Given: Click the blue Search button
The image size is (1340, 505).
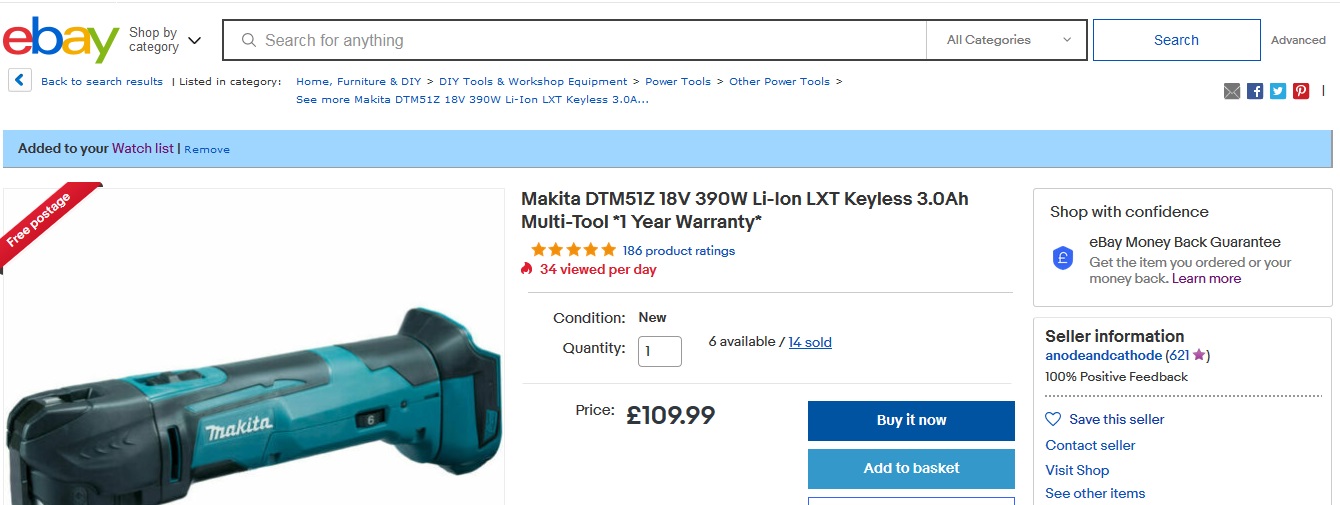Looking at the screenshot, I should click(1176, 40).
